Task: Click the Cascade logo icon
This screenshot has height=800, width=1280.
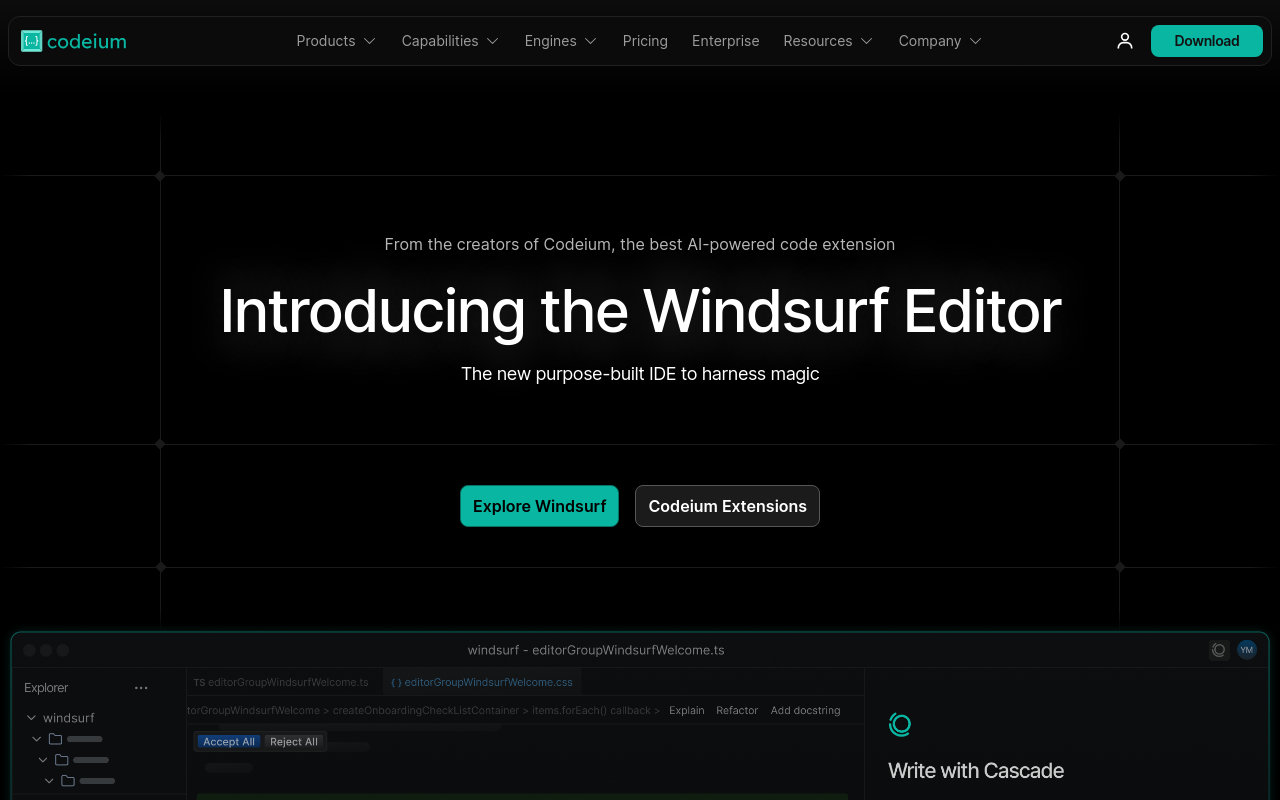Action: 900,725
